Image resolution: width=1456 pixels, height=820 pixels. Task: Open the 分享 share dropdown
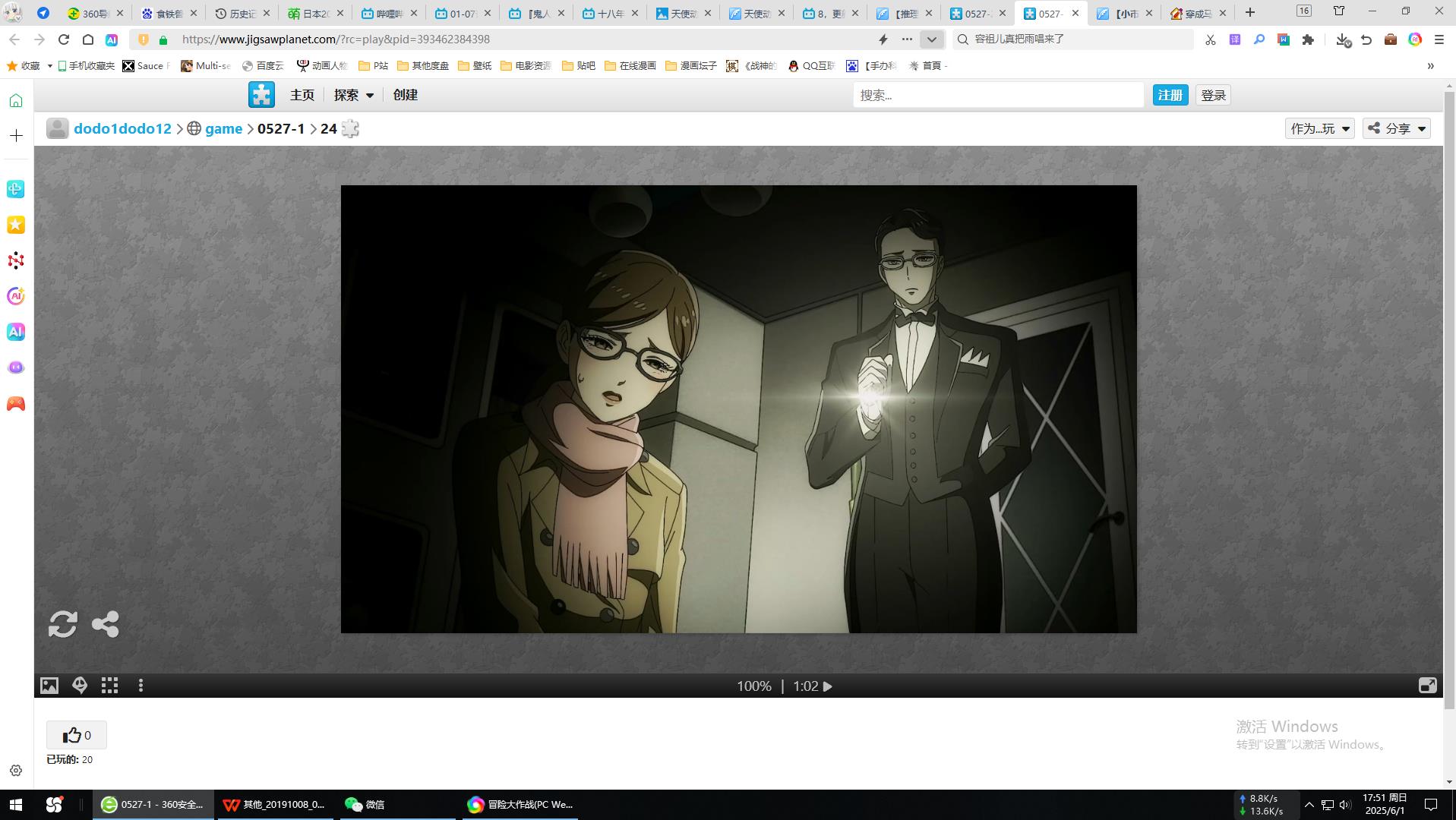[1397, 128]
